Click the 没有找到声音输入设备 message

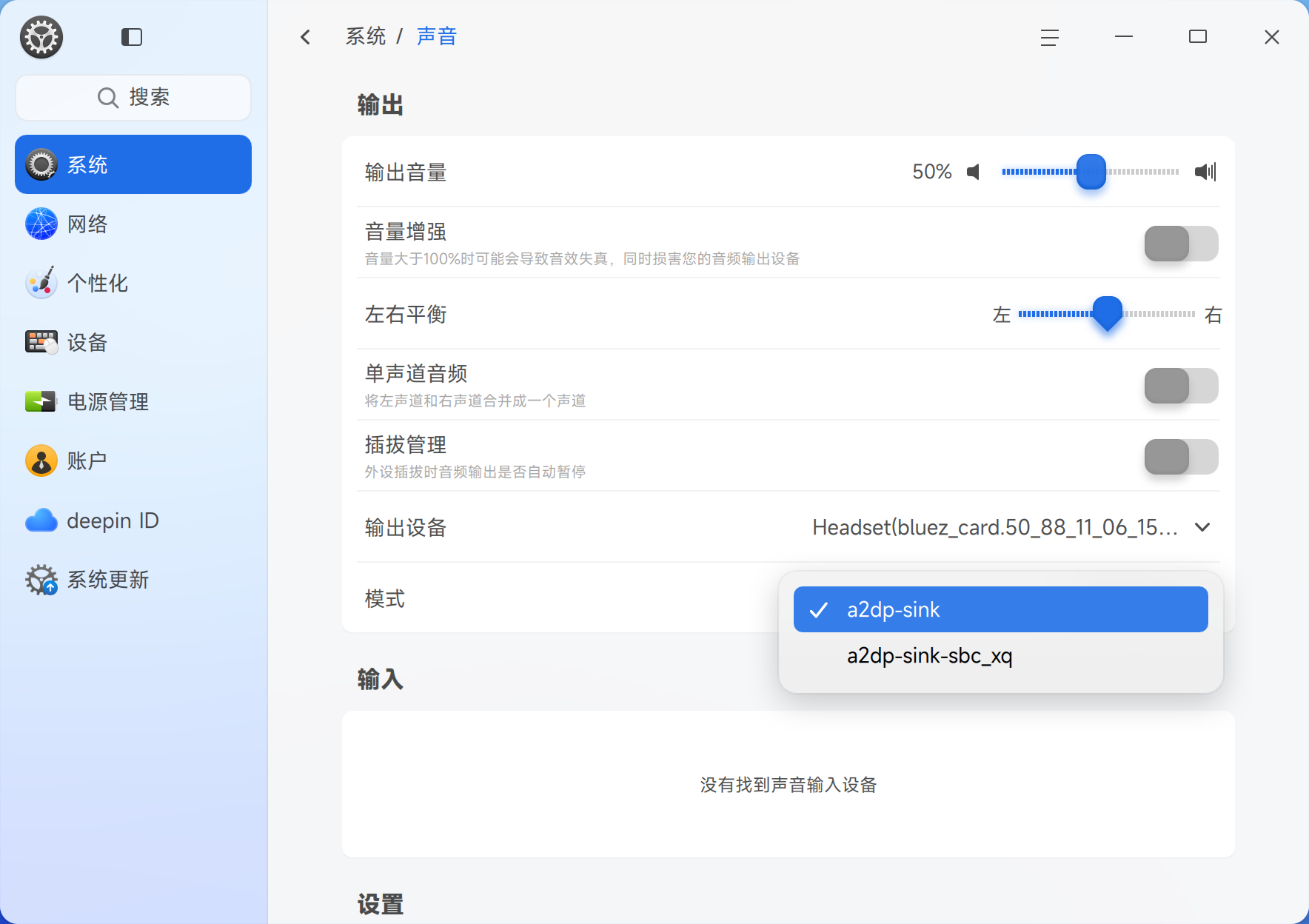tap(789, 785)
